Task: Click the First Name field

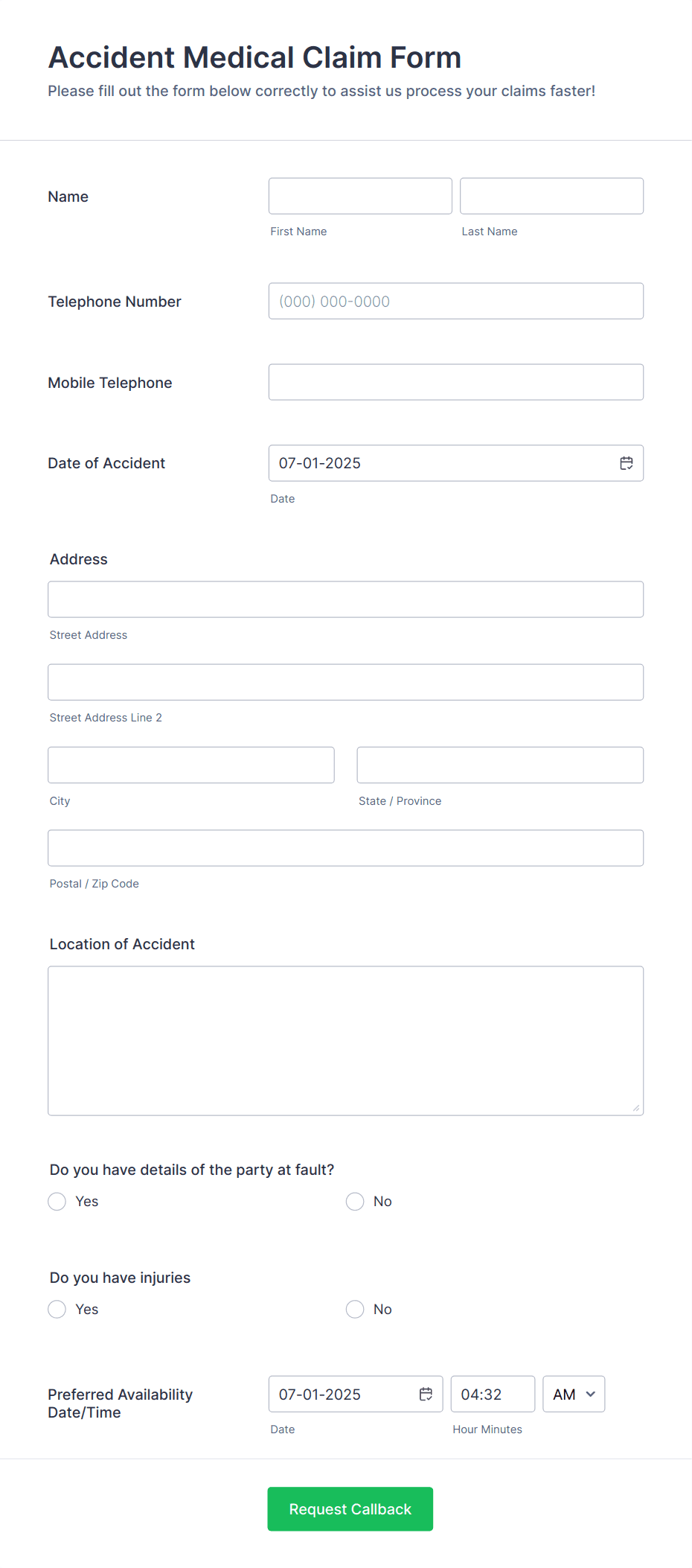Action: click(x=359, y=195)
